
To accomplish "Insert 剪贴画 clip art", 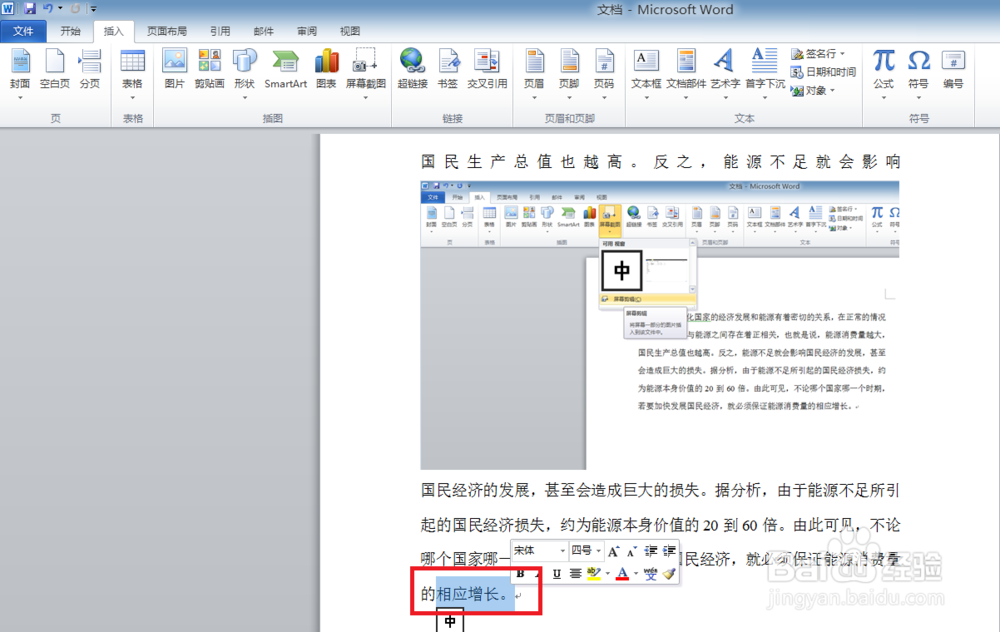I will tap(209, 70).
